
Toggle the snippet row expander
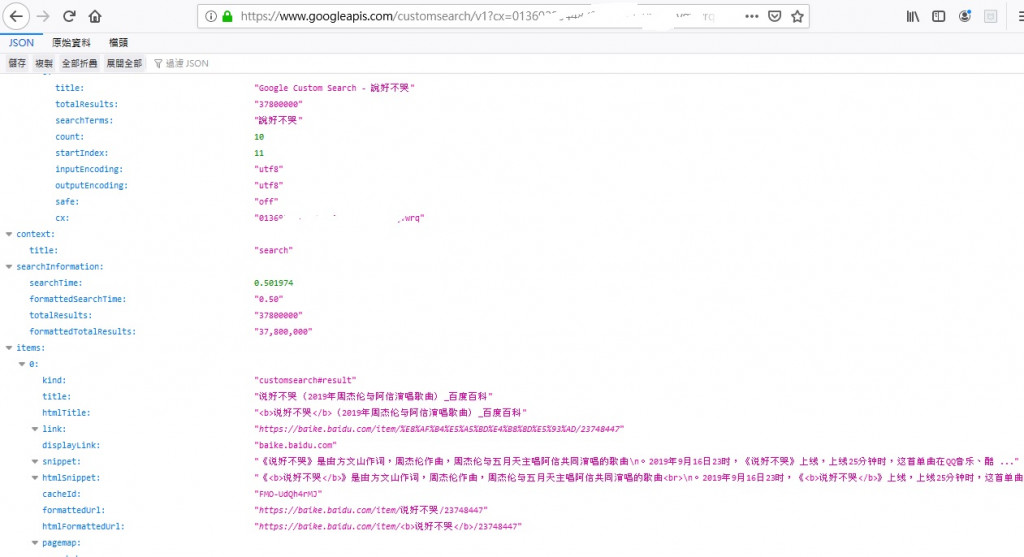click(x=35, y=461)
